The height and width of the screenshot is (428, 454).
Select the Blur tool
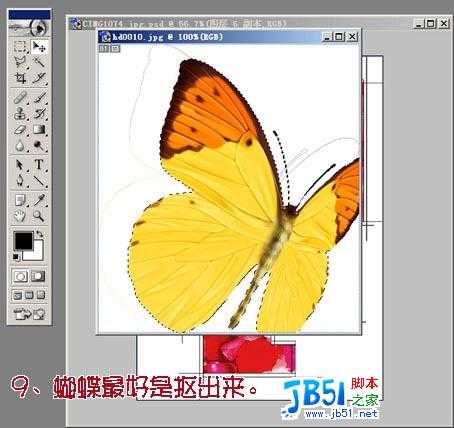[20, 146]
